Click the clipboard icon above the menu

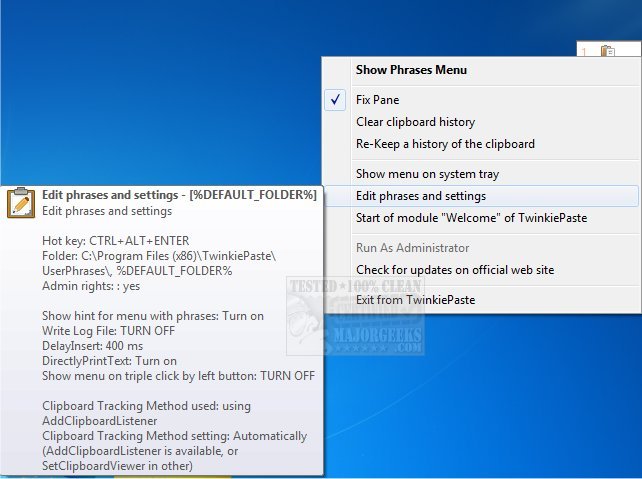(x=606, y=52)
